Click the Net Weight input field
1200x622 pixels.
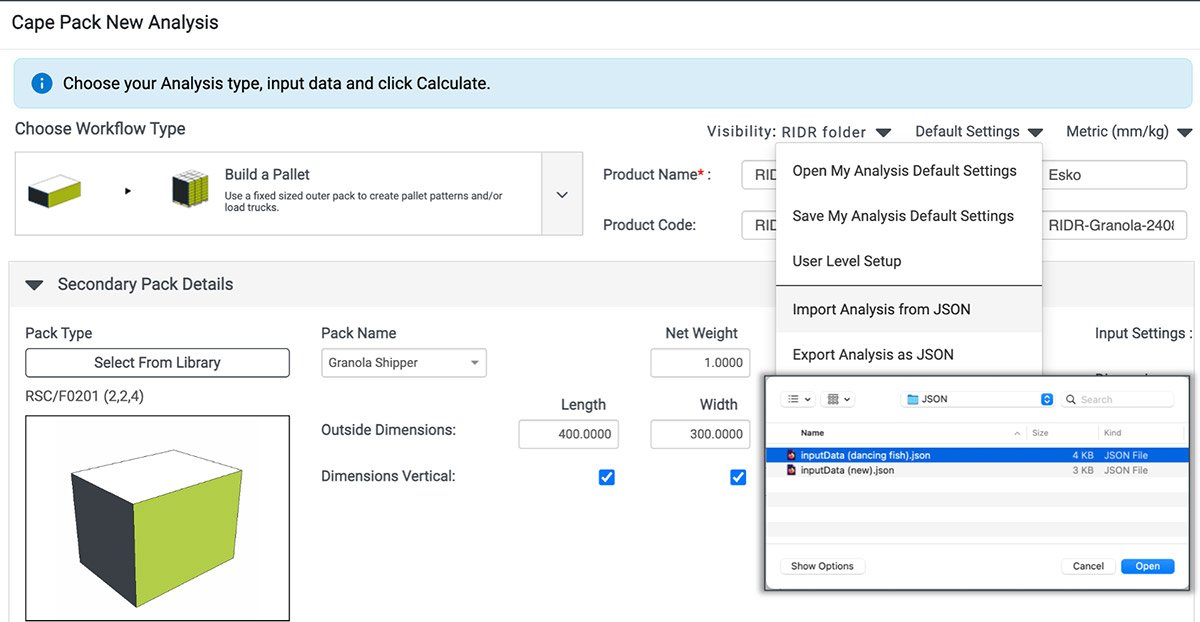pos(700,363)
